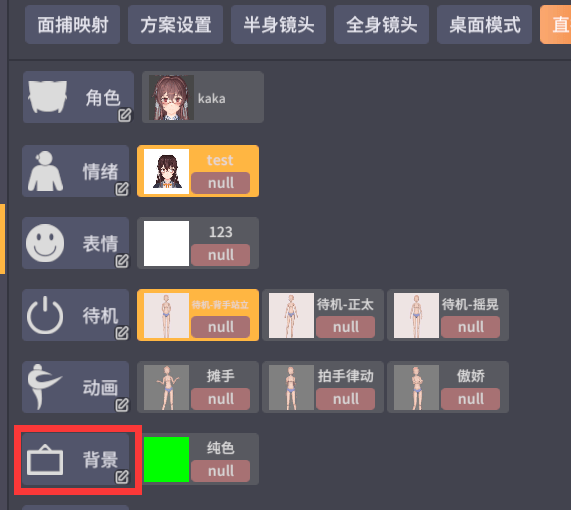571x510 pixels.
Task: Open the 方案设置 tab
Action: 176,25
